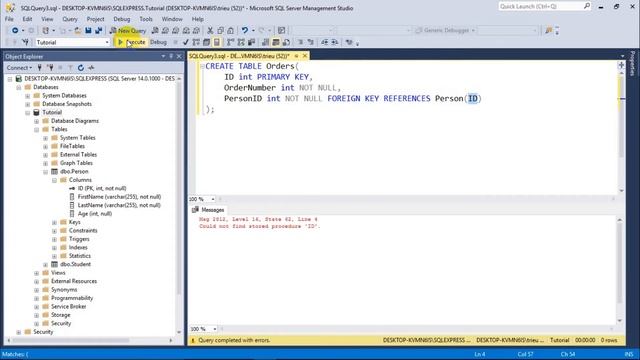
Task: Click the Quick Launch search magnifier icon
Action: point(587,6)
